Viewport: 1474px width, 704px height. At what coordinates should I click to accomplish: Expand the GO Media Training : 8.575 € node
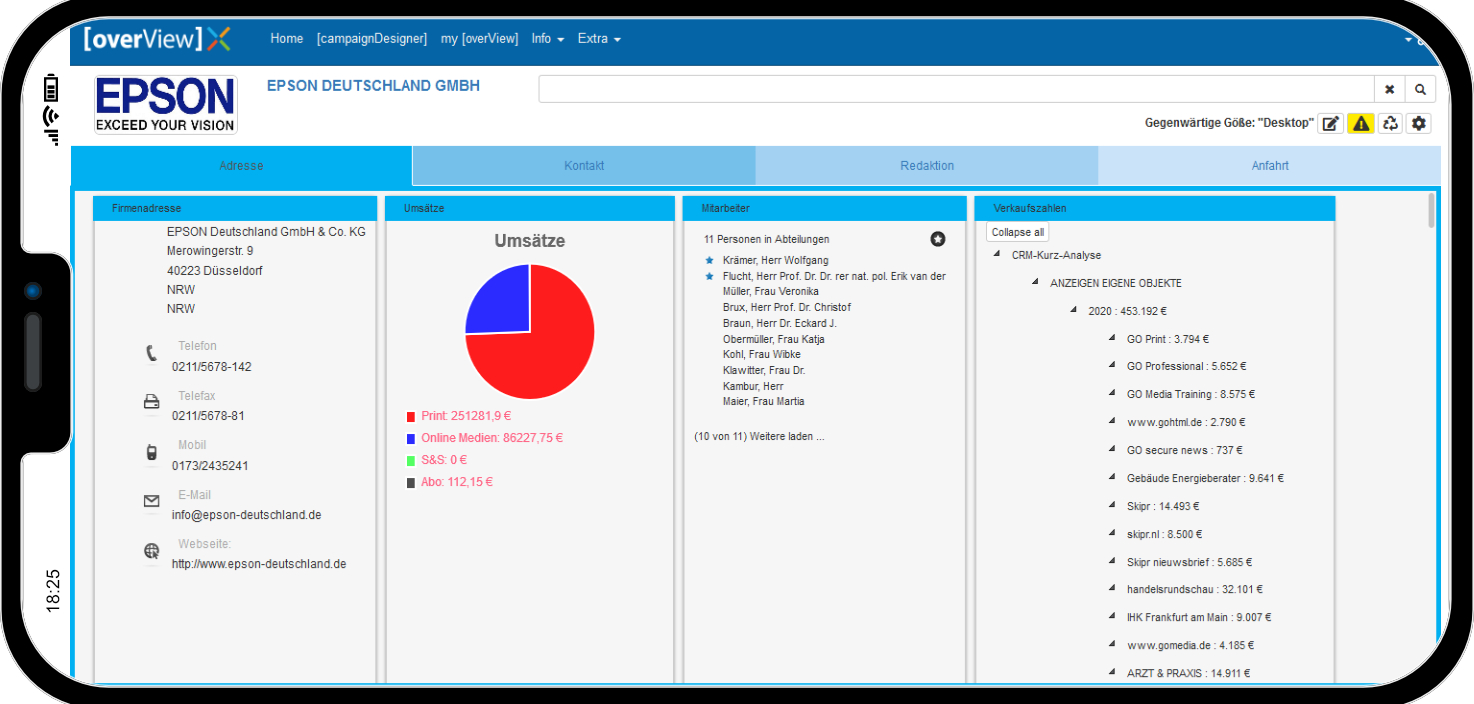[x=1112, y=394]
